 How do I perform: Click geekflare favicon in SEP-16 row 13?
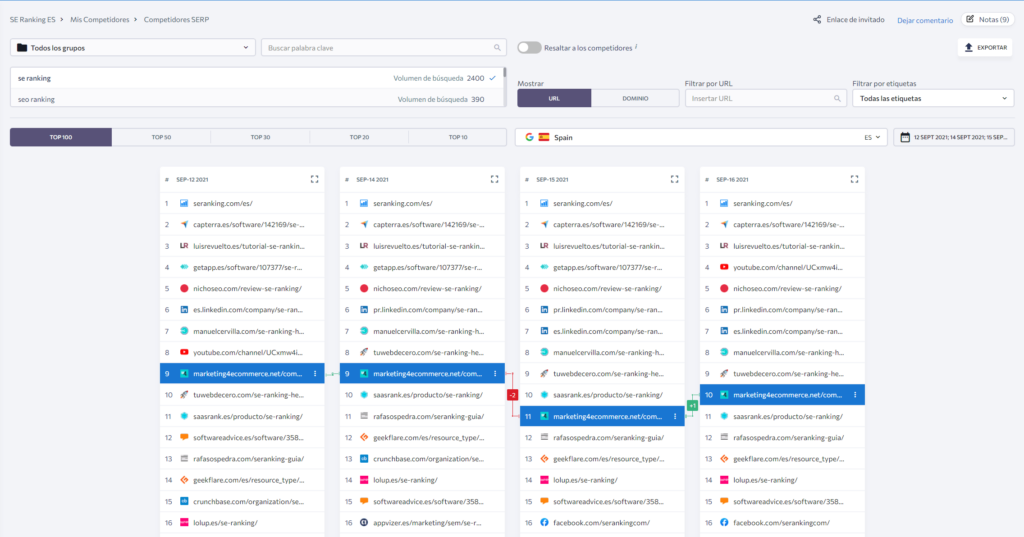point(724,459)
